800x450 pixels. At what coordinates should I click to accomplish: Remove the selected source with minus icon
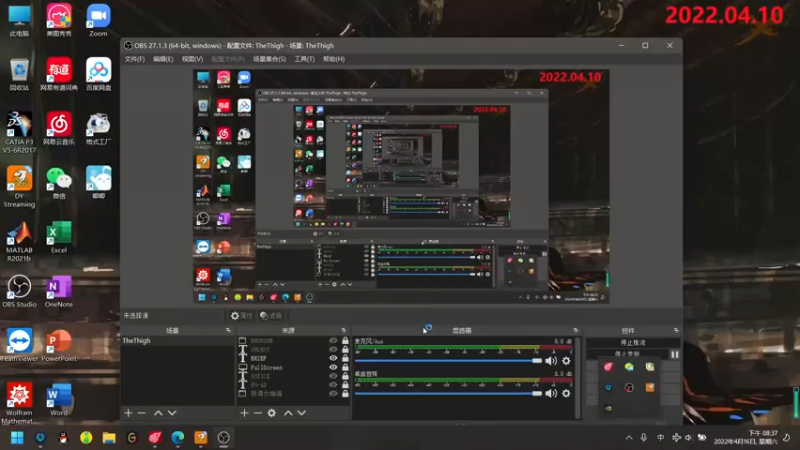click(258, 413)
